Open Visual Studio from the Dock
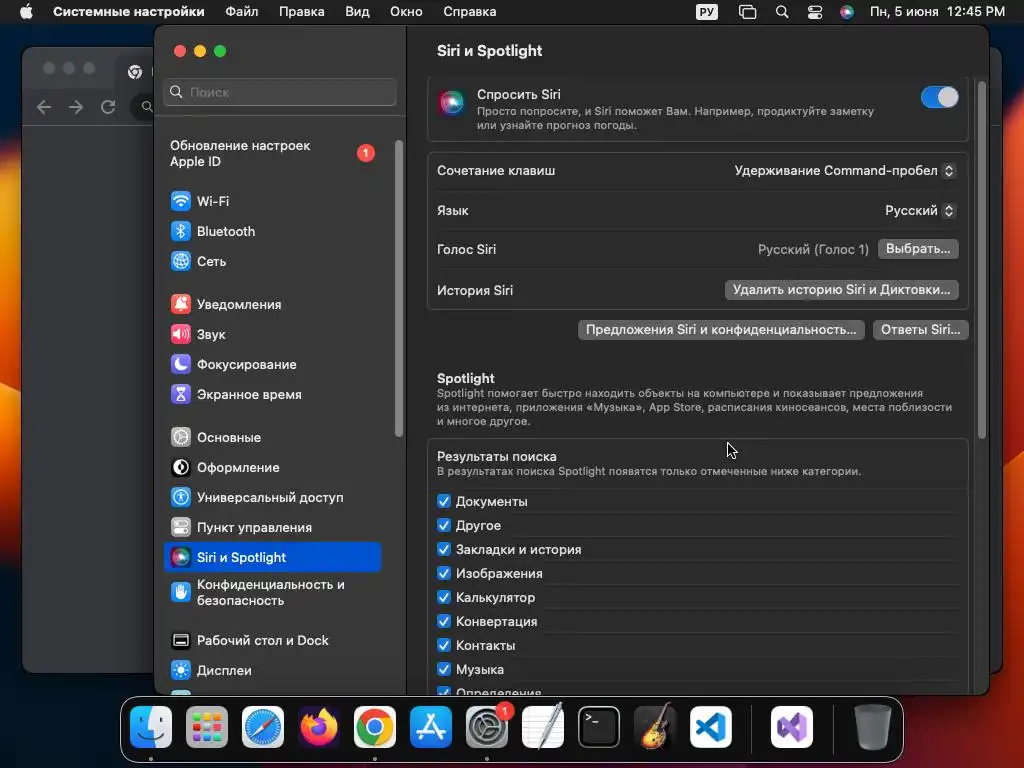1024x768 pixels. 792,727
